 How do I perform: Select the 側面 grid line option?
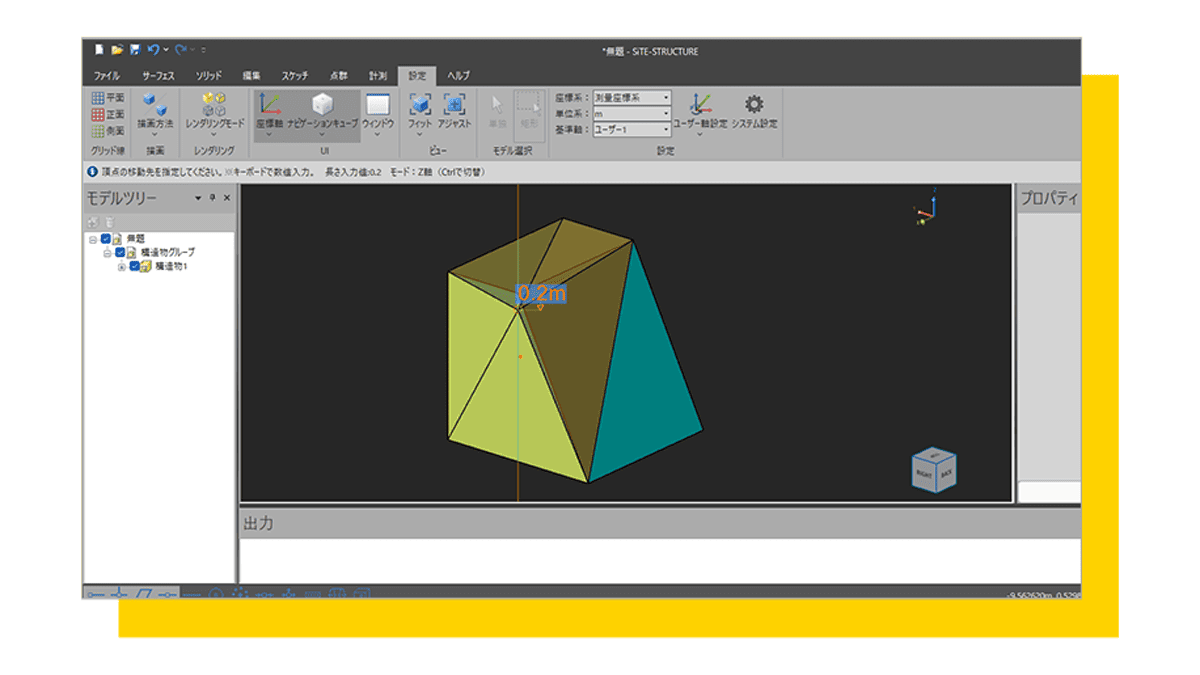(108, 130)
